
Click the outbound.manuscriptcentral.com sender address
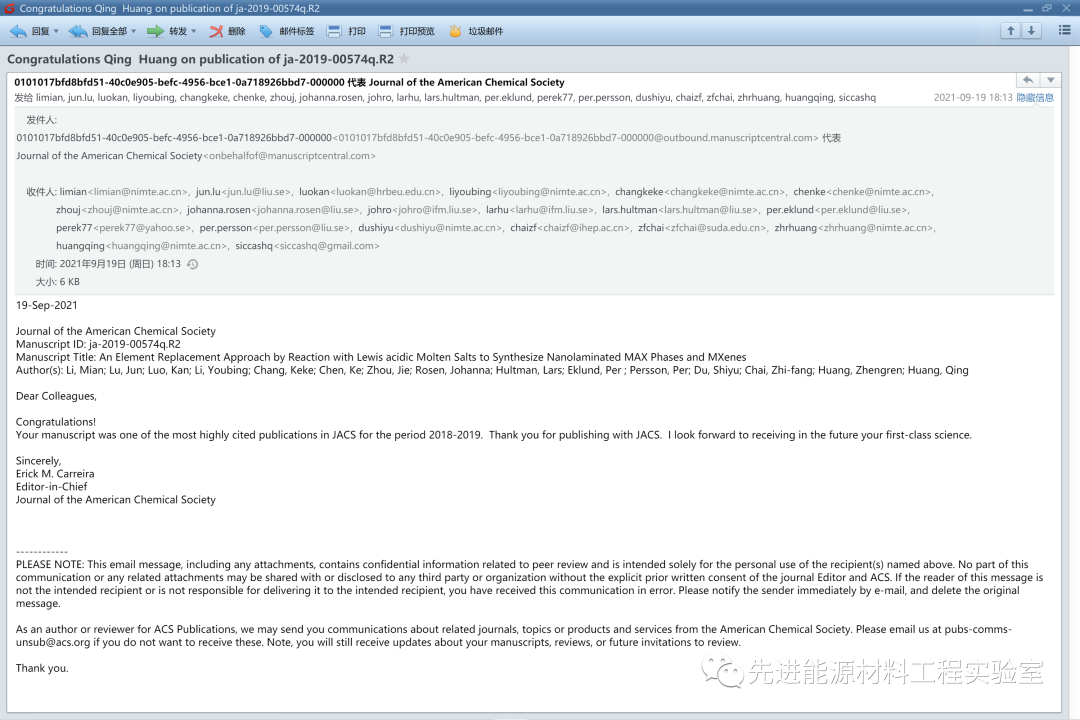[x=575, y=138]
